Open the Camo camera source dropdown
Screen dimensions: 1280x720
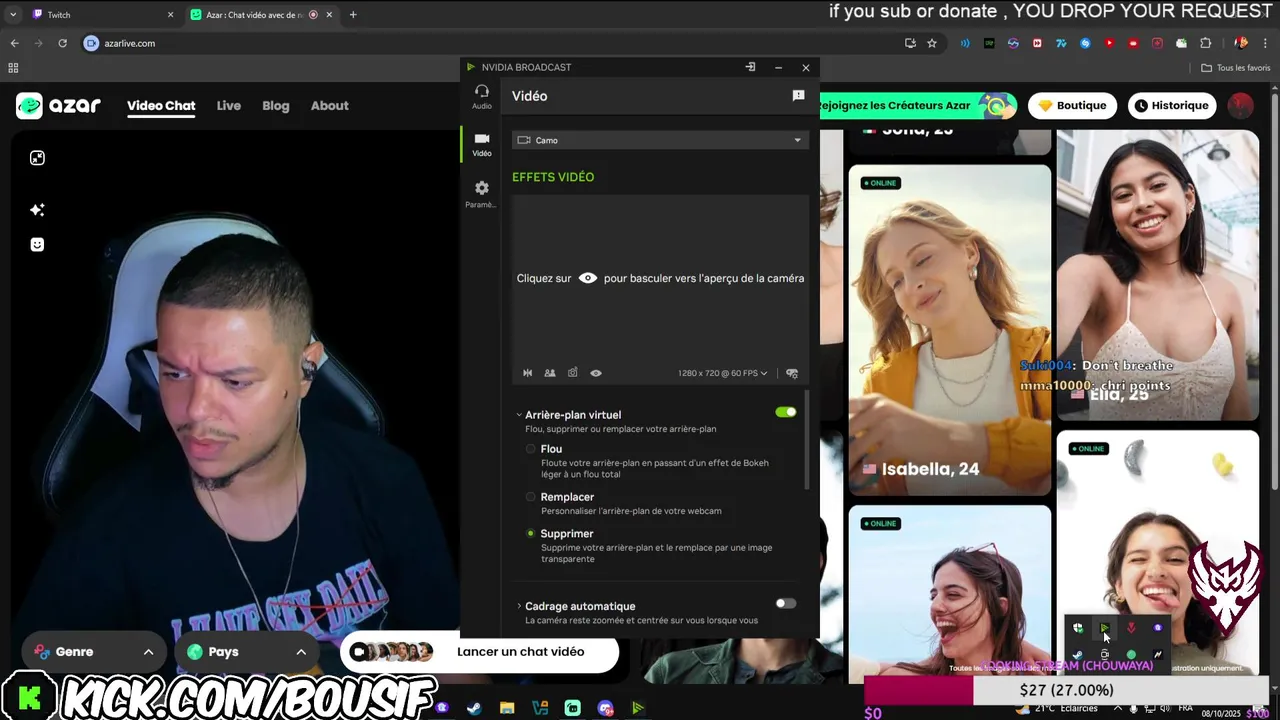(660, 140)
